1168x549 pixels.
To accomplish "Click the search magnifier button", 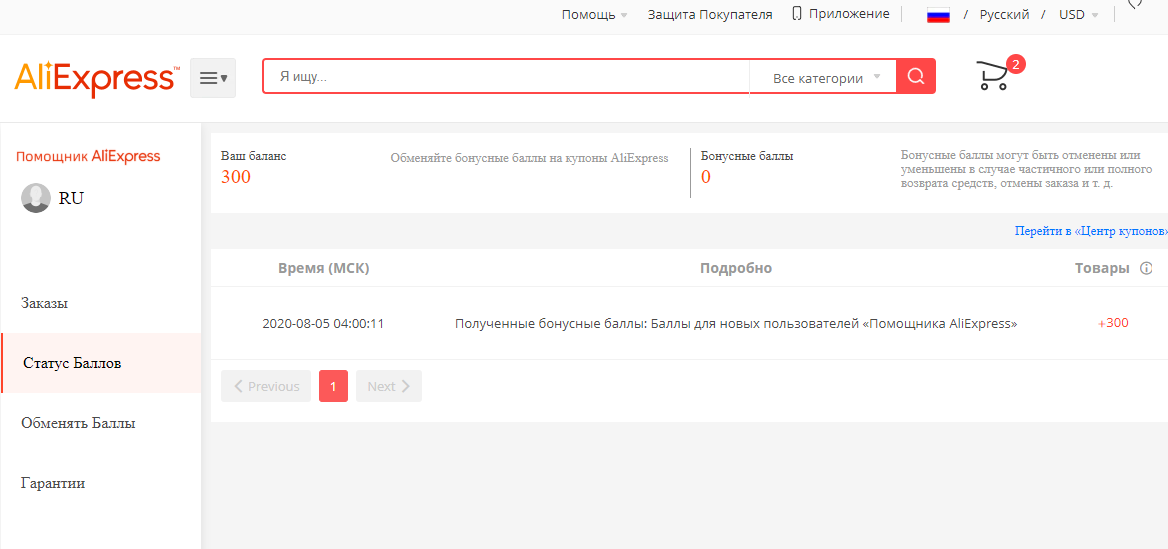I will click(x=916, y=77).
